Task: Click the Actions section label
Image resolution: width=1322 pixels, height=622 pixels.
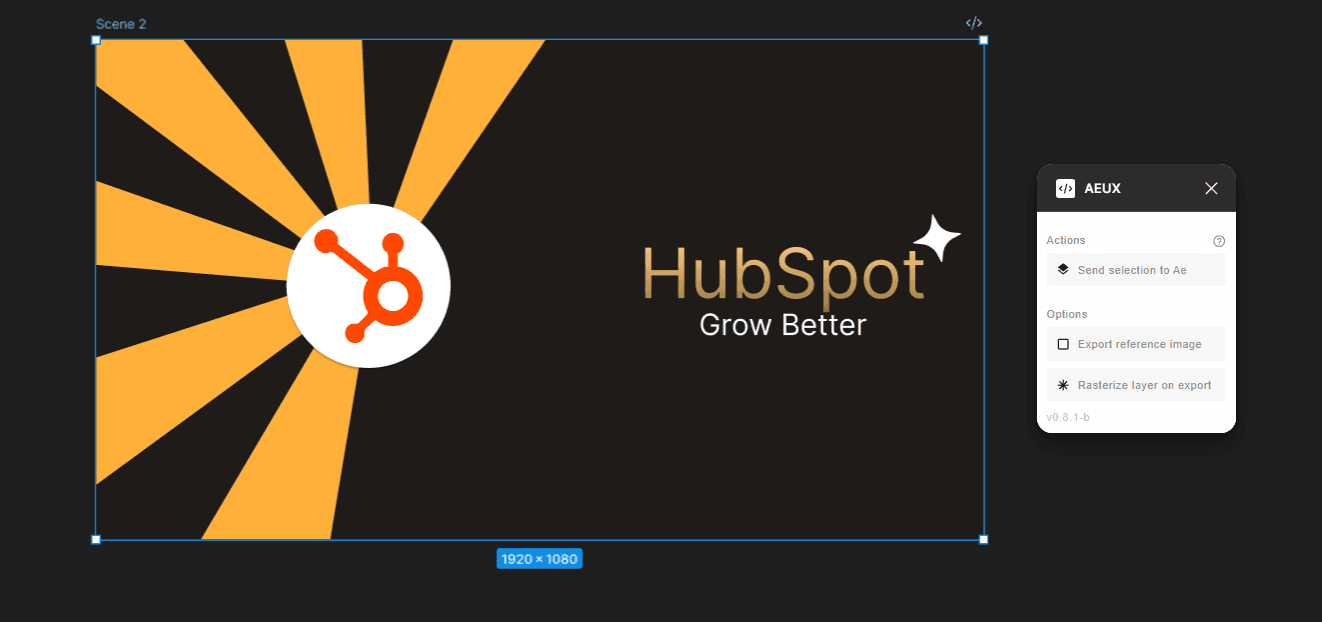Action: click(x=1066, y=240)
